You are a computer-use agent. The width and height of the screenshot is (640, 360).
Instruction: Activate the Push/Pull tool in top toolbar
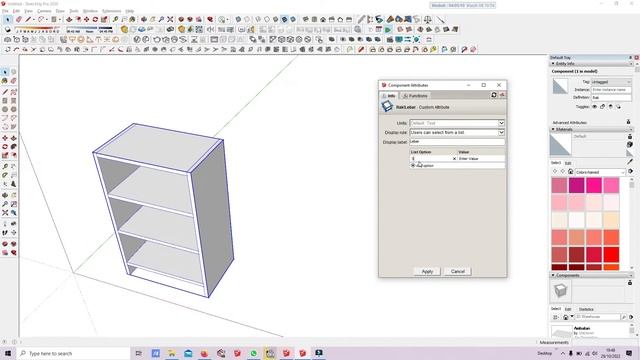tap(69, 19)
